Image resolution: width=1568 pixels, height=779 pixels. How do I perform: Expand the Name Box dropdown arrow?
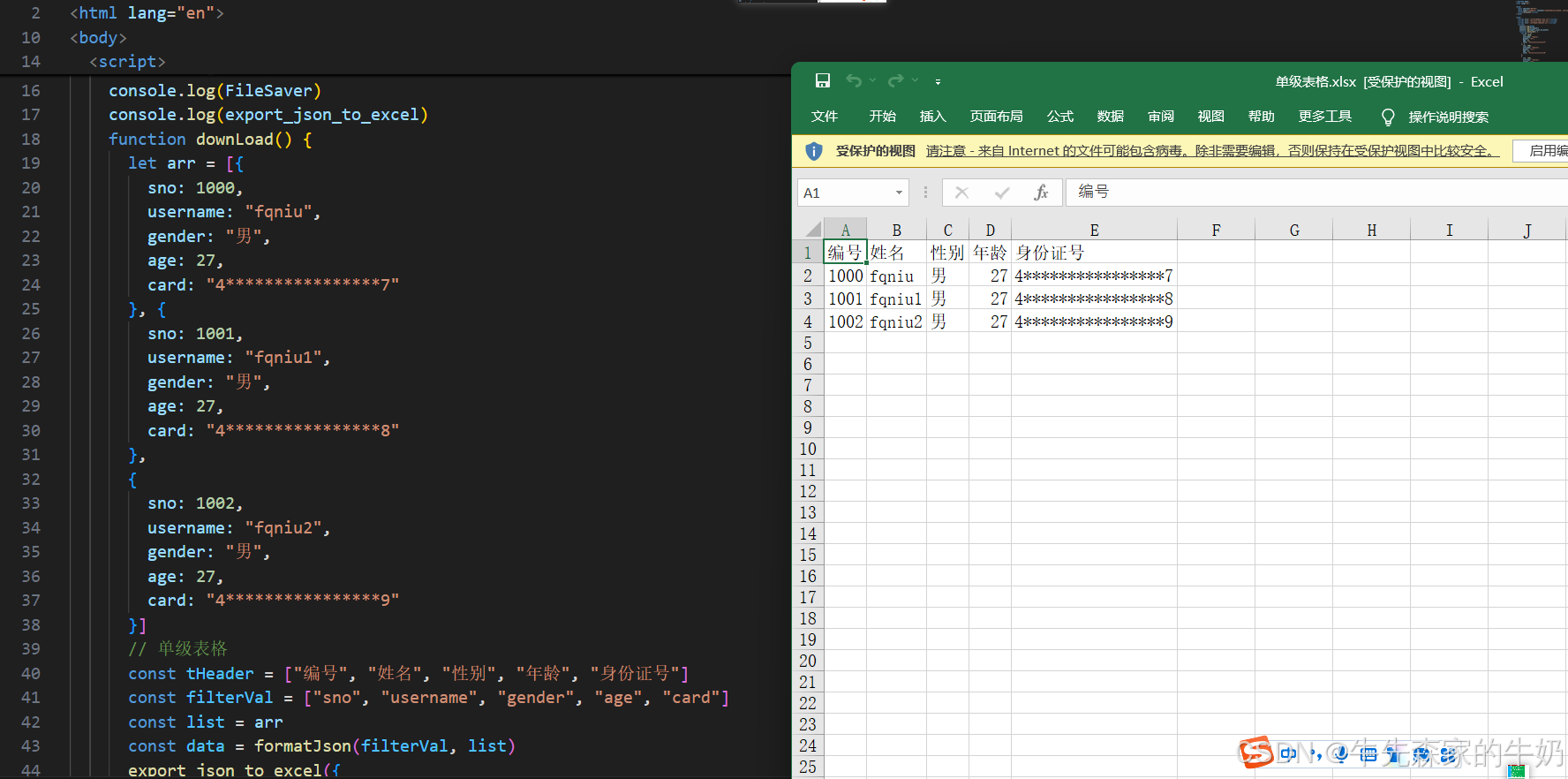tap(899, 193)
